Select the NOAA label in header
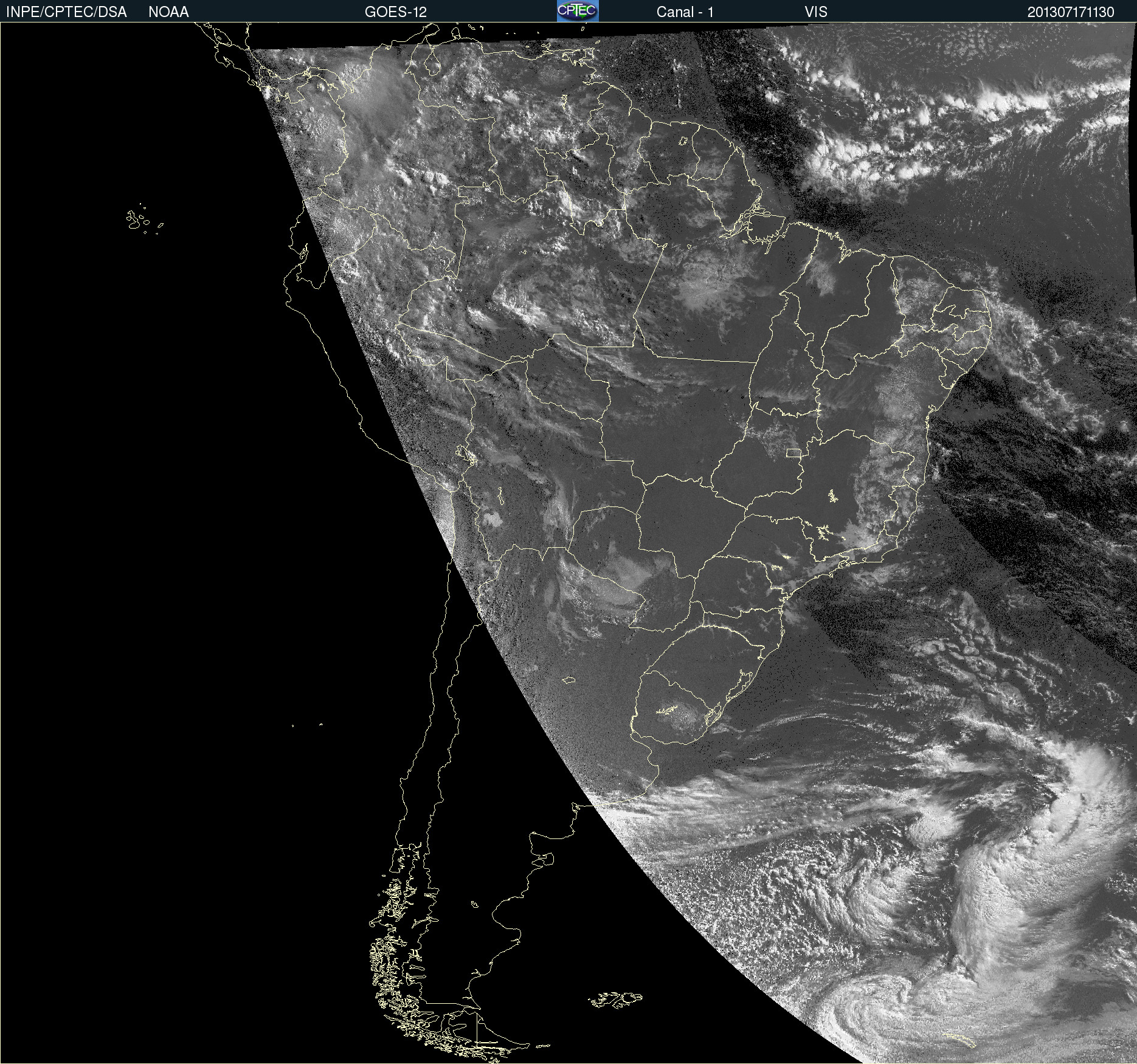 coord(168,12)
